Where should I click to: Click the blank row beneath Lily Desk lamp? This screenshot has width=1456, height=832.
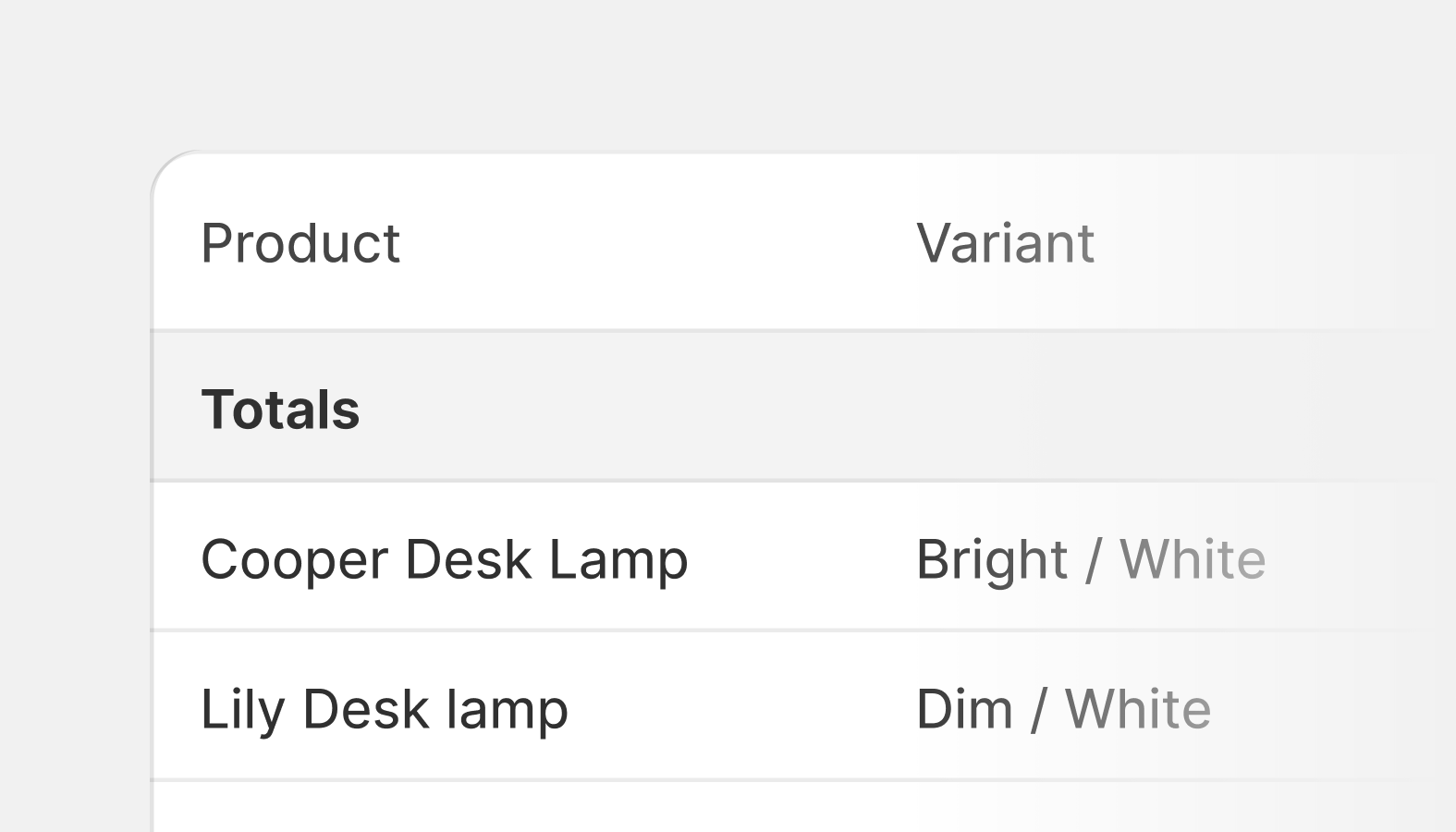coord(804,807)
